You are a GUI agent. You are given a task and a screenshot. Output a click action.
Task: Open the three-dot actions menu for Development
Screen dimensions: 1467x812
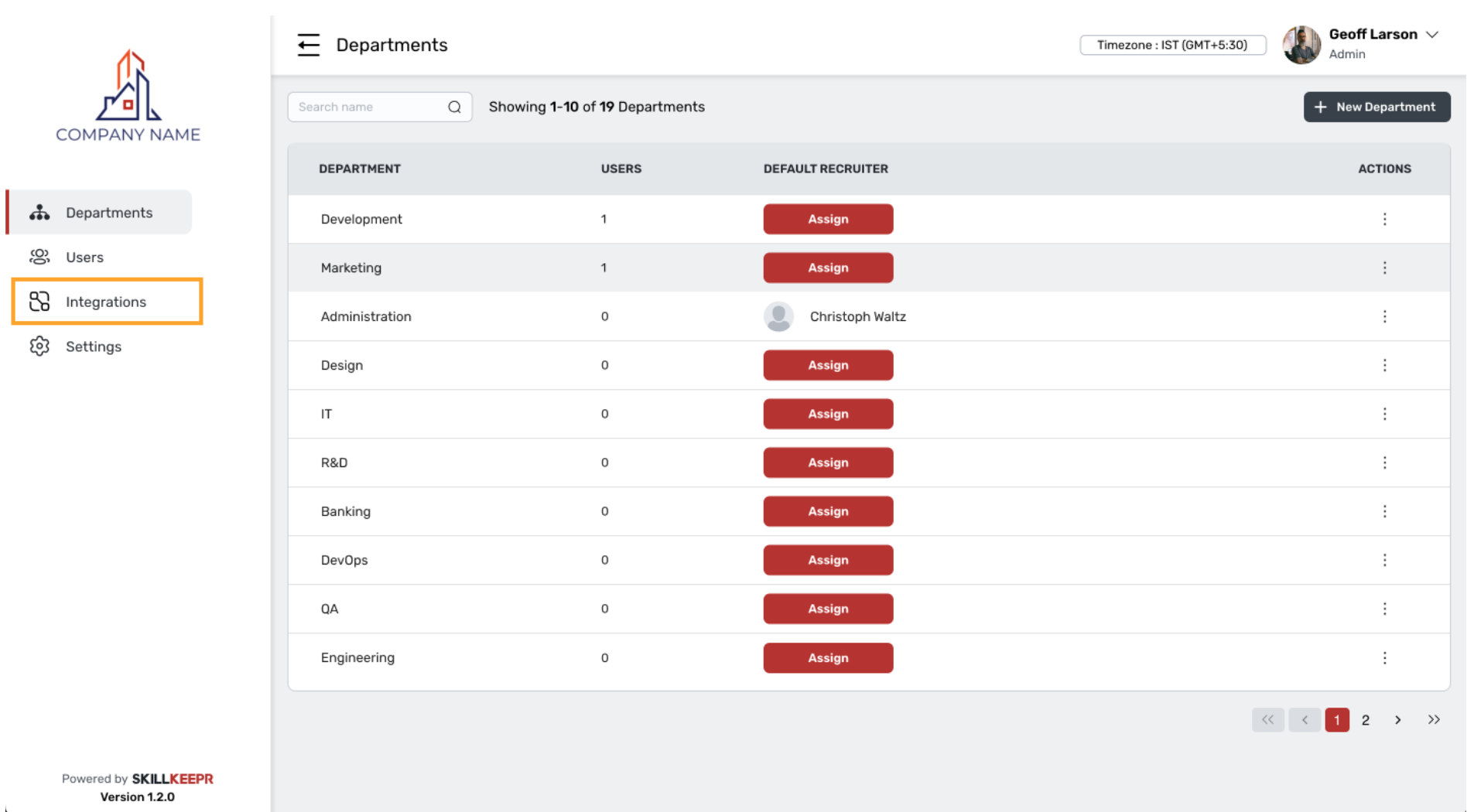click(x=1384, y=219)
